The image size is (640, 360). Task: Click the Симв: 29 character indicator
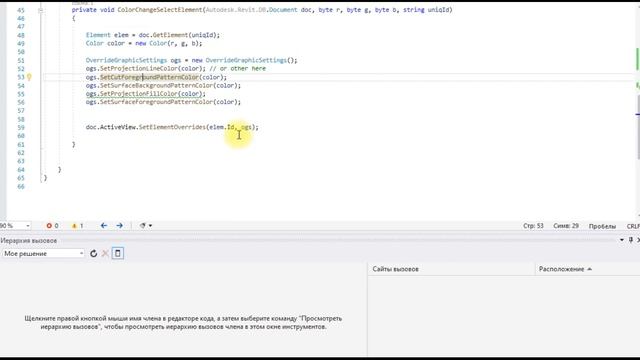coord(566,226)
